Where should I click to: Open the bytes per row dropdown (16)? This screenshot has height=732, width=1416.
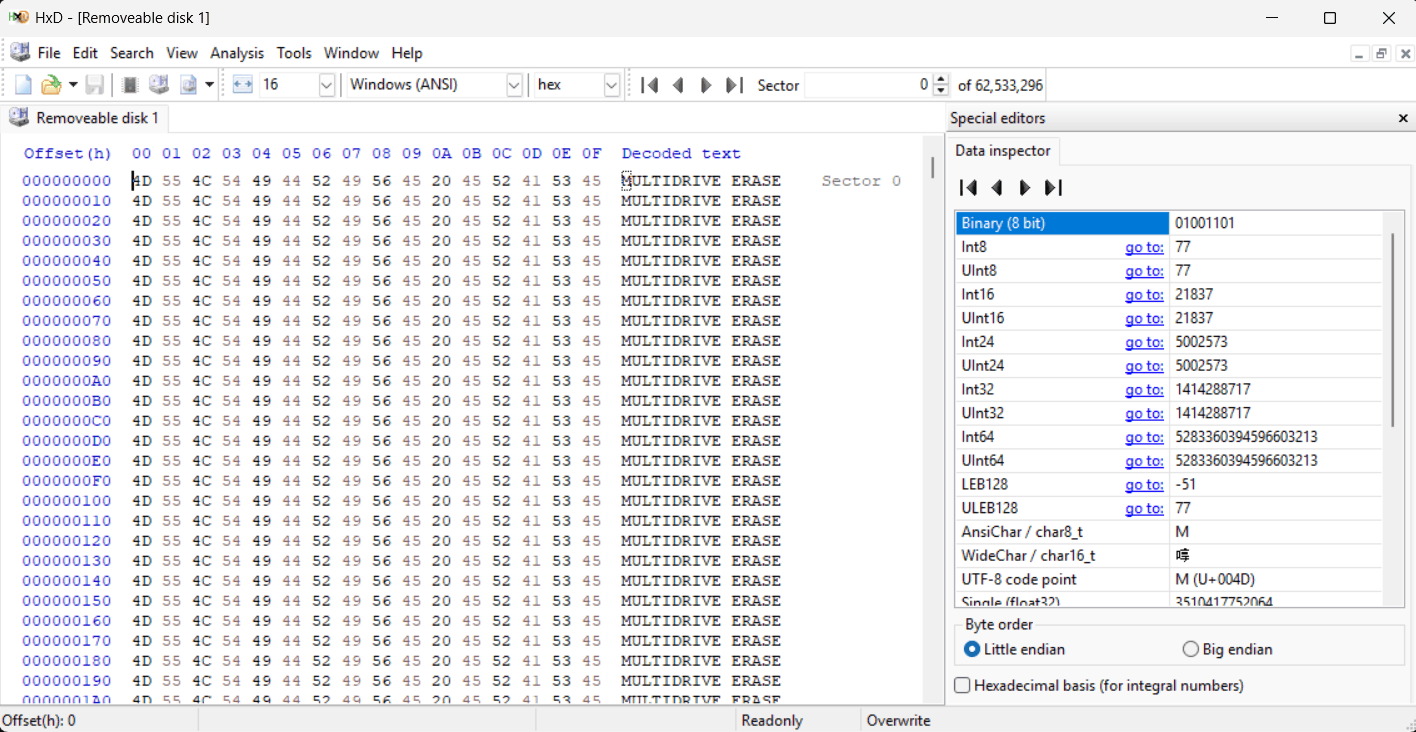(326, 85)
